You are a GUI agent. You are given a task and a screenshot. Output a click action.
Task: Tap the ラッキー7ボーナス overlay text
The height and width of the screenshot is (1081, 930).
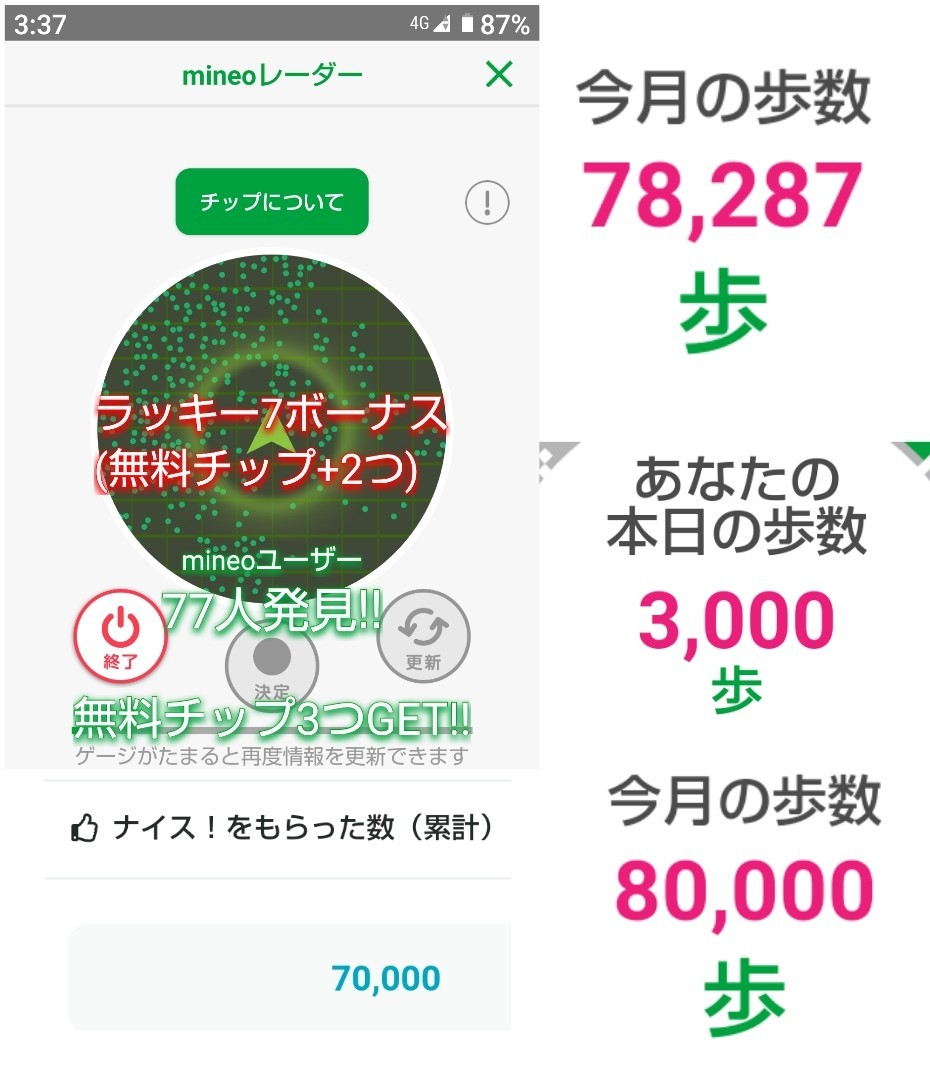(270, 414)
